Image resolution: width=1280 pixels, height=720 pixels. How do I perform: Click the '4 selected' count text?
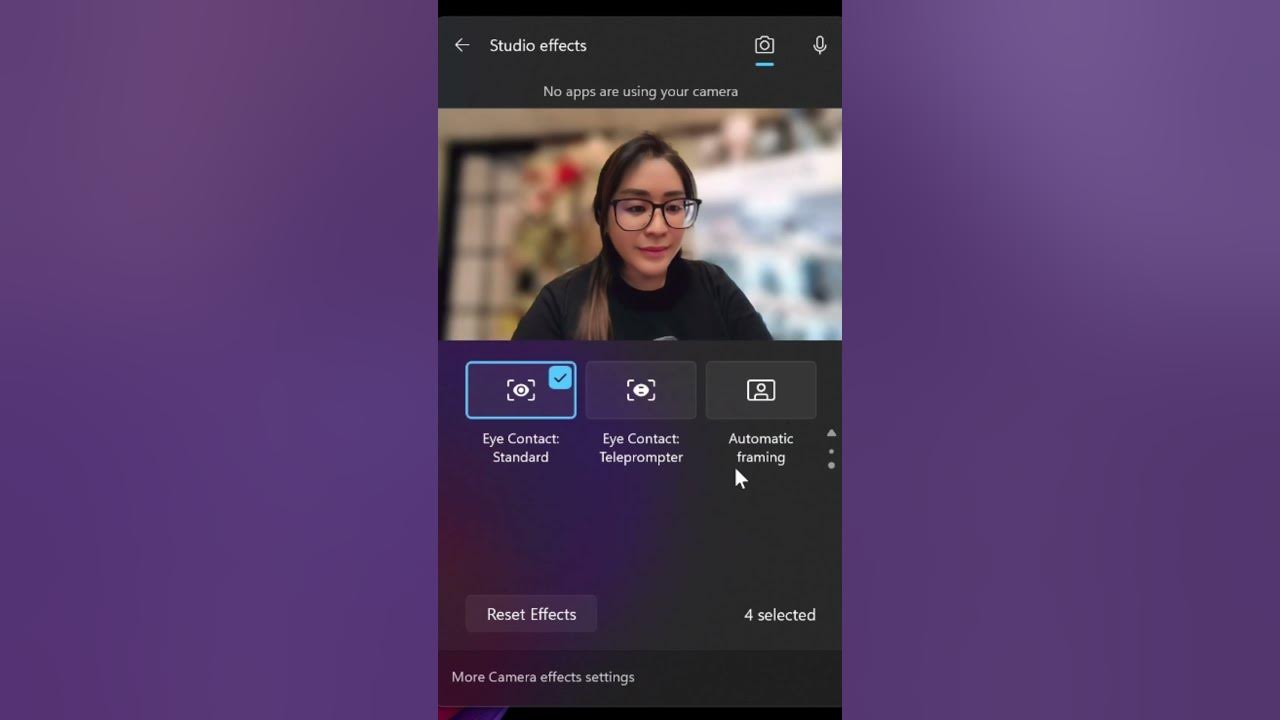click(780, 615)
